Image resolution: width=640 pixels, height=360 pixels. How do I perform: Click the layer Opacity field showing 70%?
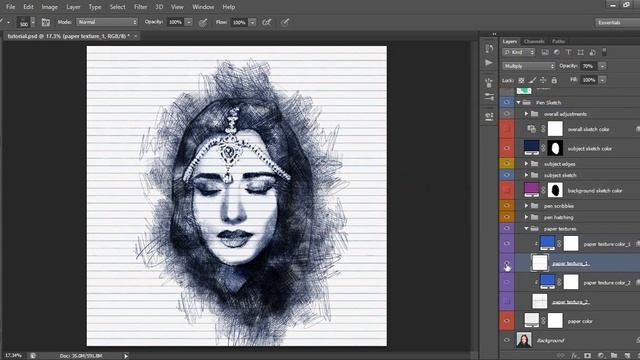[x=588, y=66]
